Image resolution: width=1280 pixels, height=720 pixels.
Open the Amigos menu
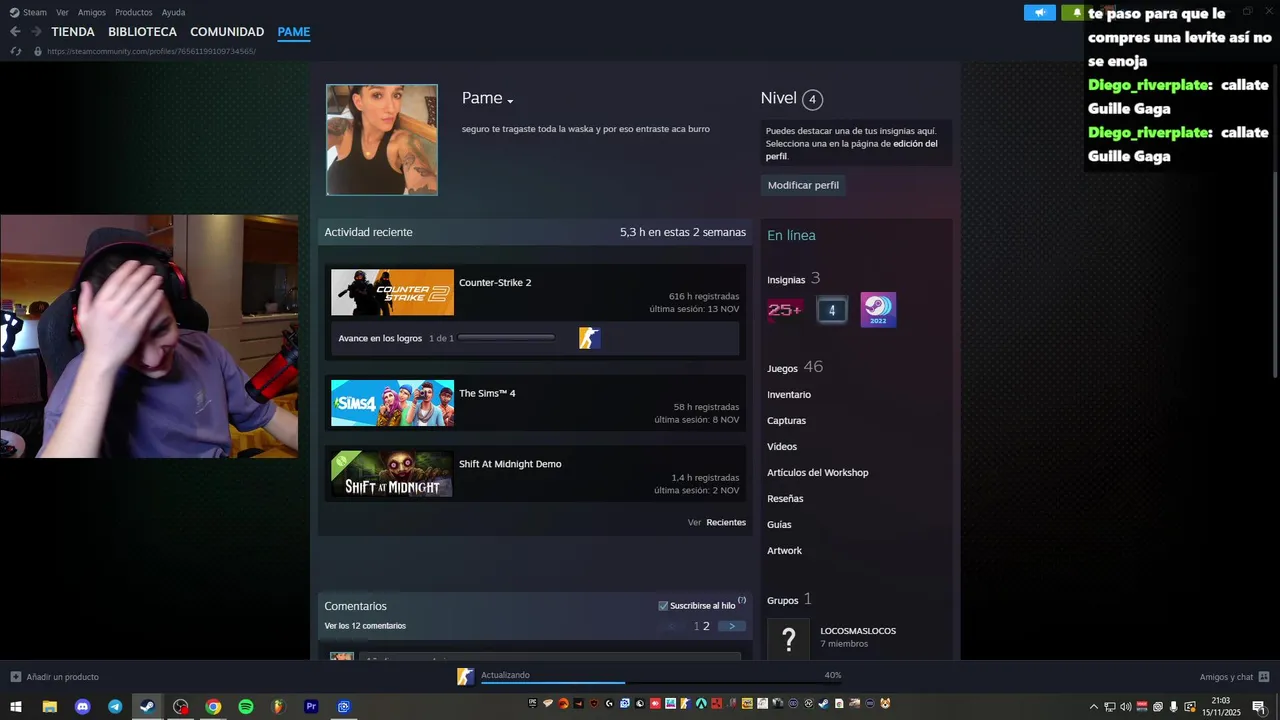(x=92, y=12)
